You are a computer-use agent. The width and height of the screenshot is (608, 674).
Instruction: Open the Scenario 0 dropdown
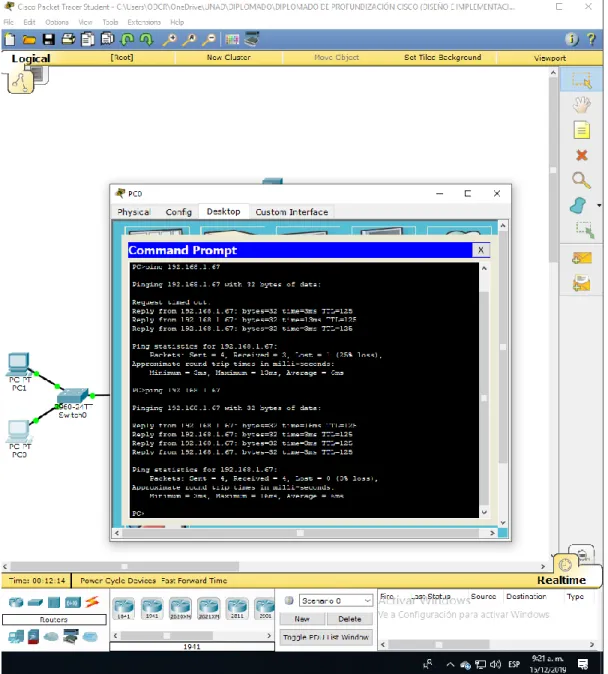pyautogui.click(x=335, y=600)
